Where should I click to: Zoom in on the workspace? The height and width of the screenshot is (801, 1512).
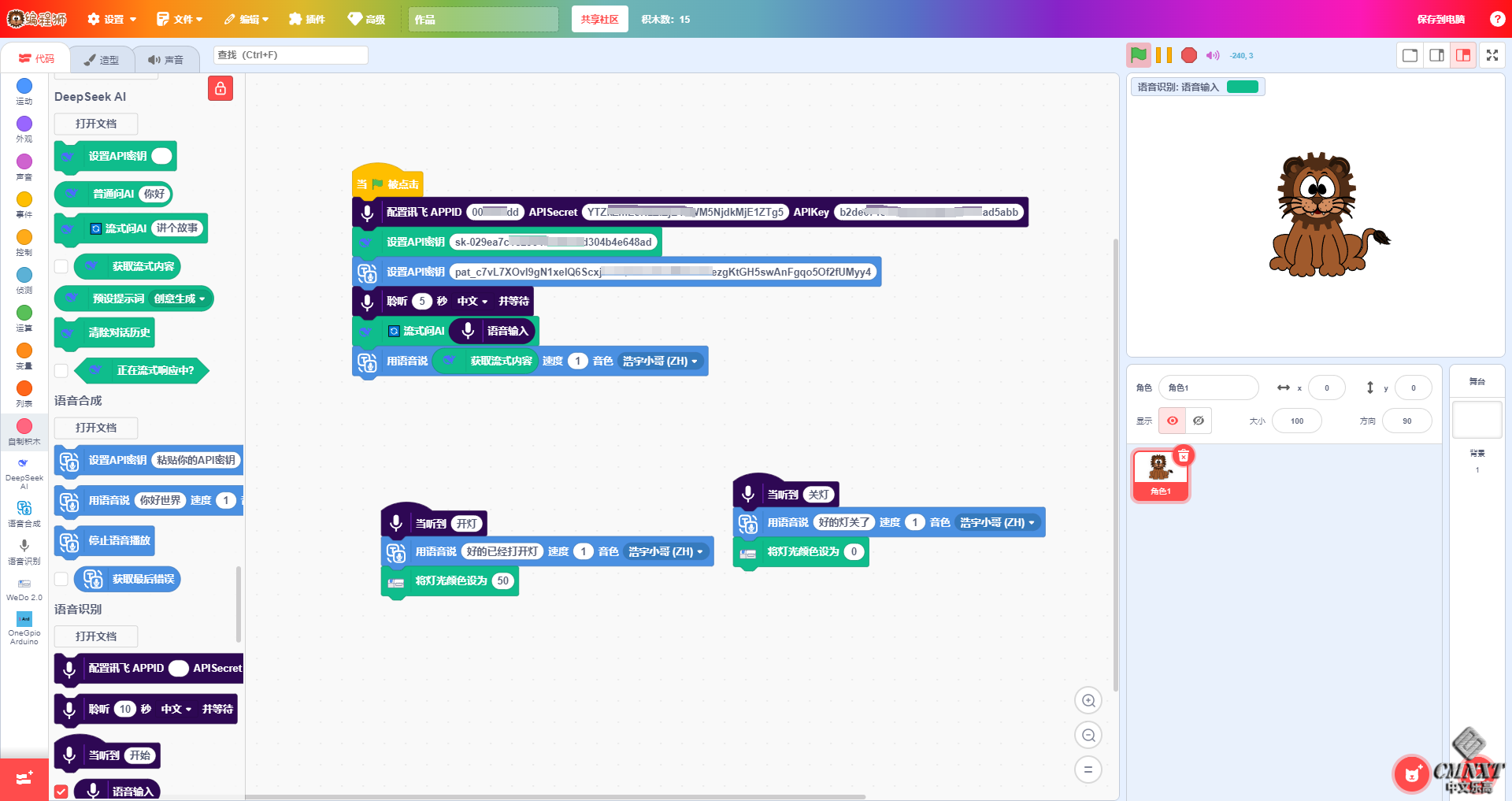coord(1088,700)
